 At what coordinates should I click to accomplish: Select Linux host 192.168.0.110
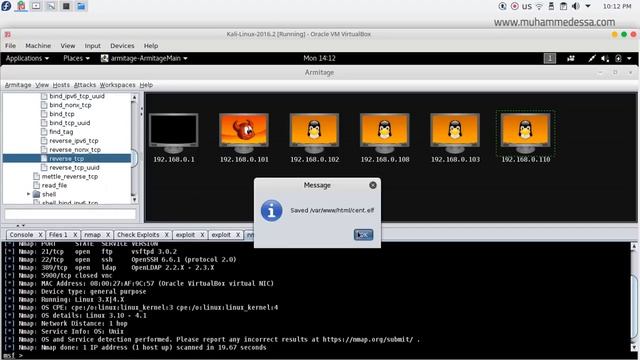525,133
